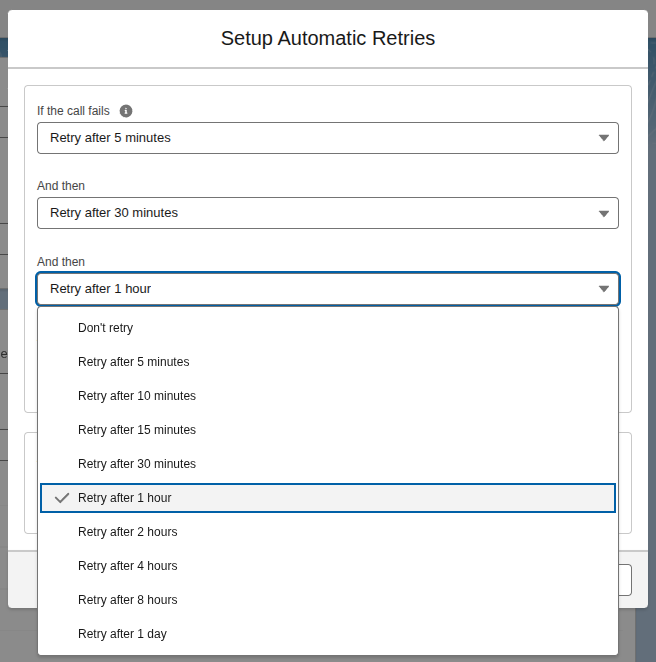Click the 'And then' label above the 1 hour field

click(61, 262)
